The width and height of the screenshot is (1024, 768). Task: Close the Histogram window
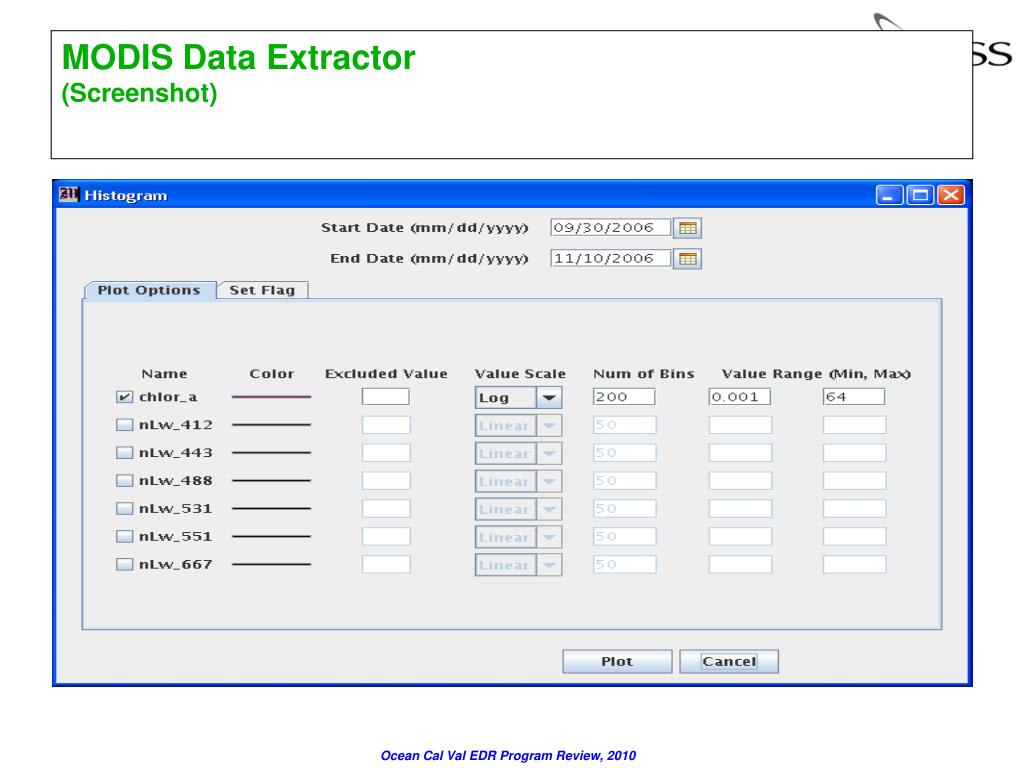click(952, 195)
